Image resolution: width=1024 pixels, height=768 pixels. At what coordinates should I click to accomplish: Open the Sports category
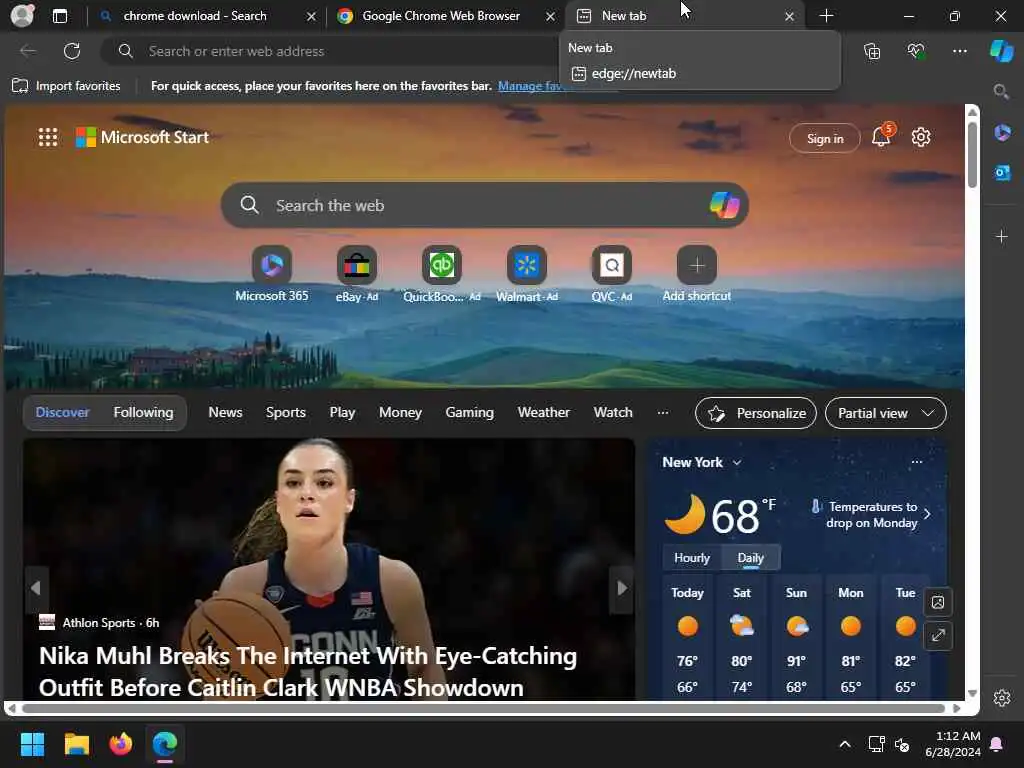pos(285,413)
